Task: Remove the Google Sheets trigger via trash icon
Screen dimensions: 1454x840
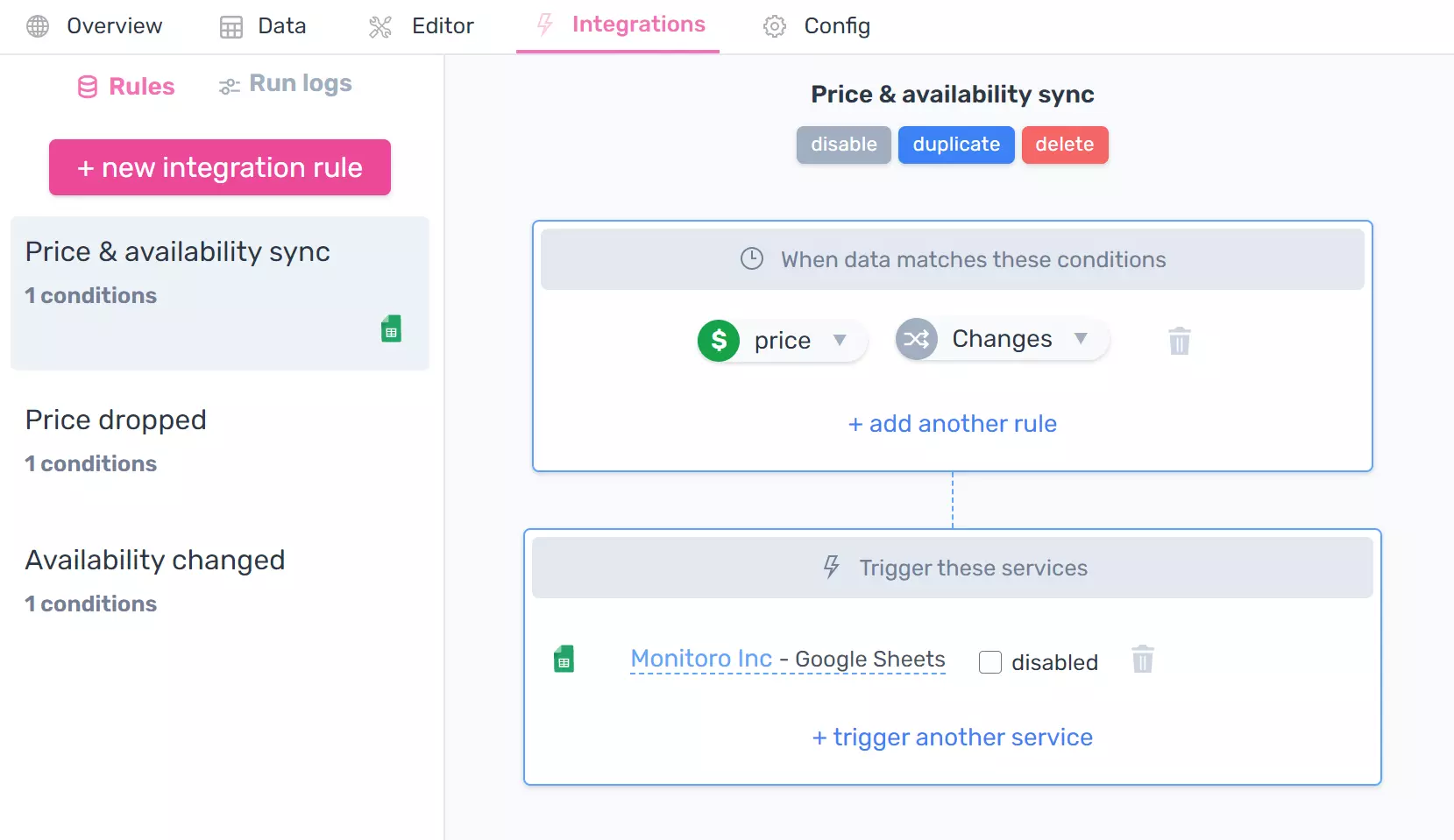Action: [x=1143, y=660]
